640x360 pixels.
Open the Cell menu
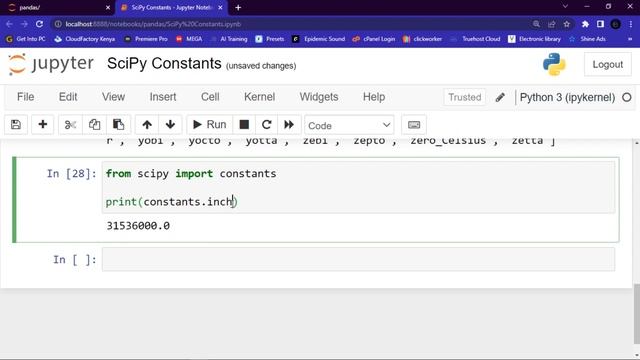click(210, 97)
